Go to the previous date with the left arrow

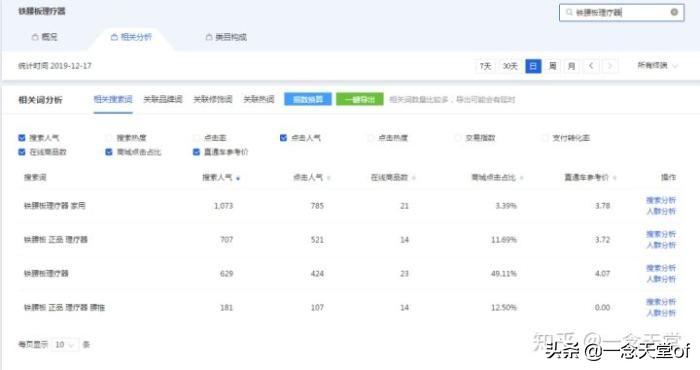[x=591, y=66]
